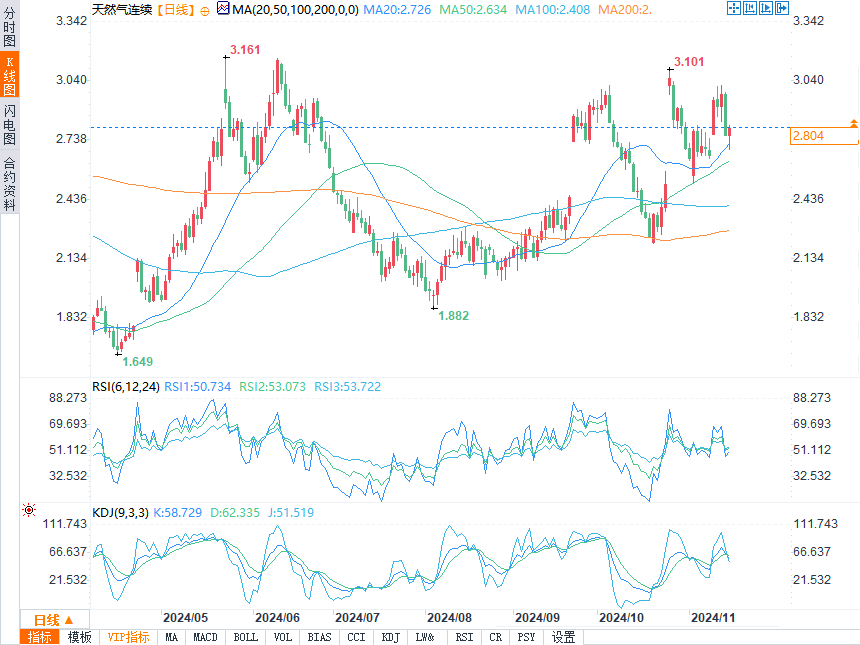Apply the CR indicator button

pos(496,637)
